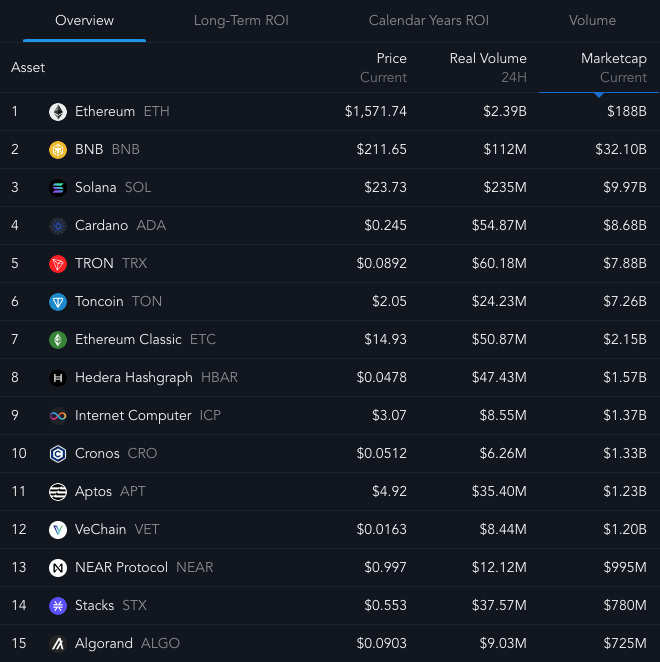Click TRON real volume $60.18M

[499, 263]
